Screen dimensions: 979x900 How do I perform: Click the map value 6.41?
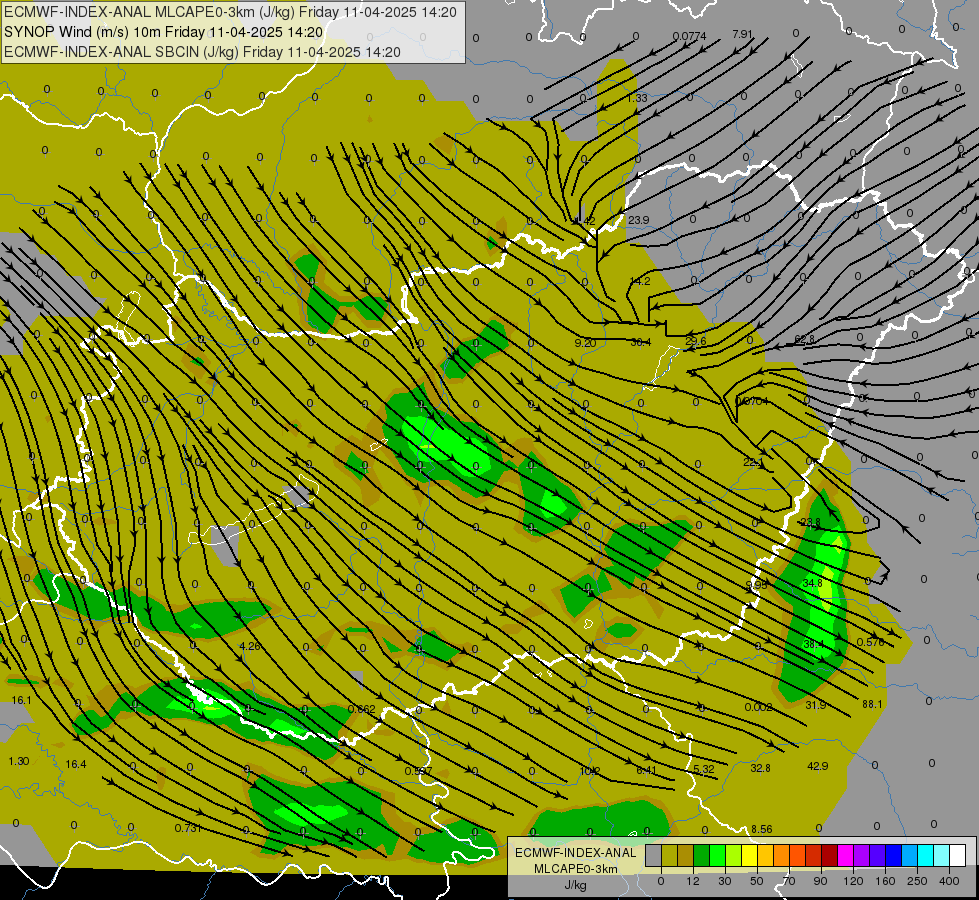point(646,771)
